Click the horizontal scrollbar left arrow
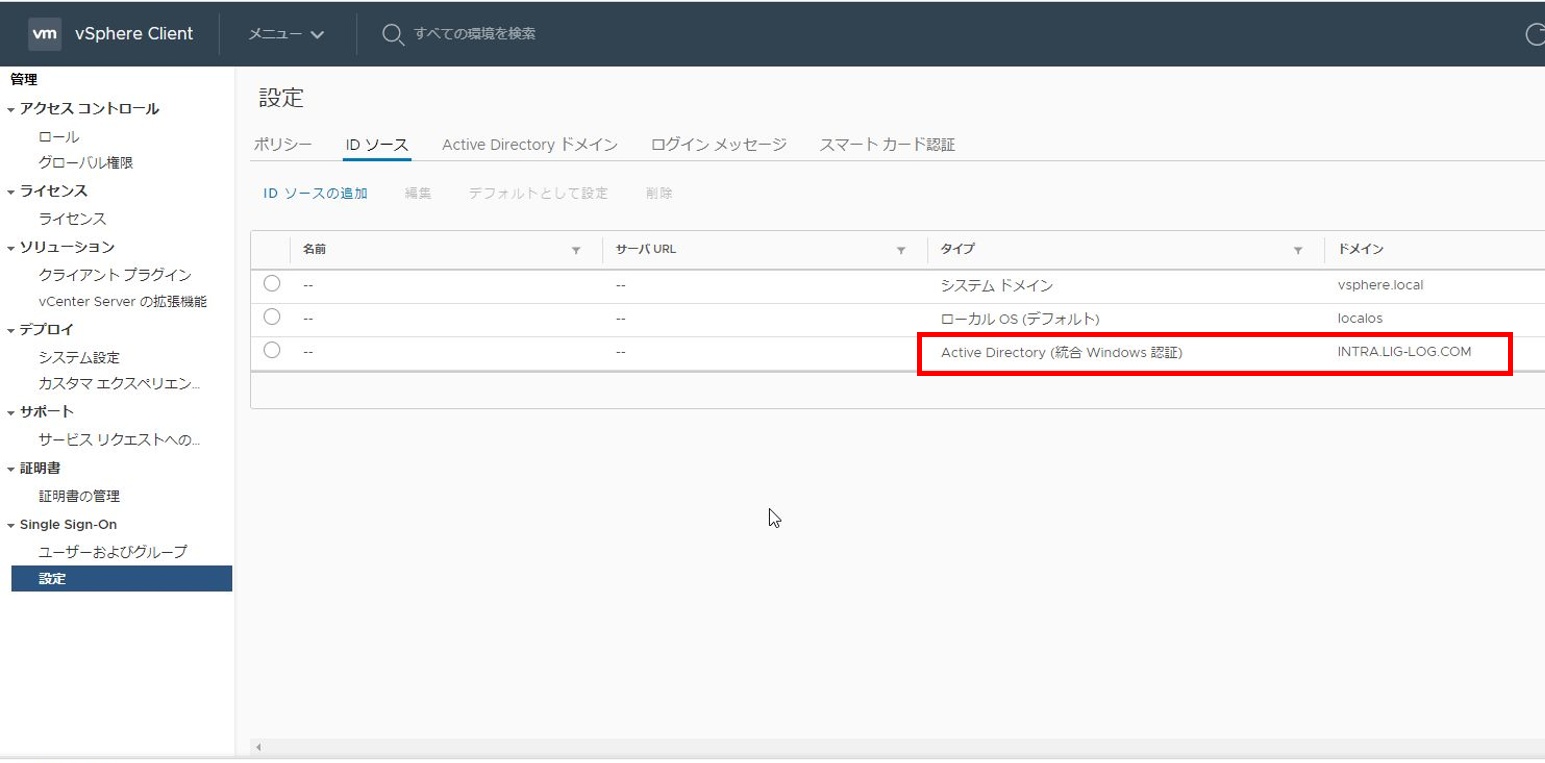The height and width of the screenshot is (763, 1545). pos(258,747)
